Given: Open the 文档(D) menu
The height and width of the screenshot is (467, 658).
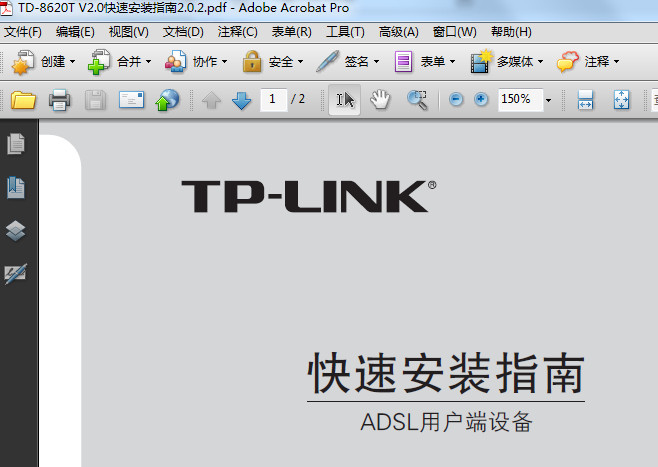Looking at the screenshot, I should (x=183, y=32).
